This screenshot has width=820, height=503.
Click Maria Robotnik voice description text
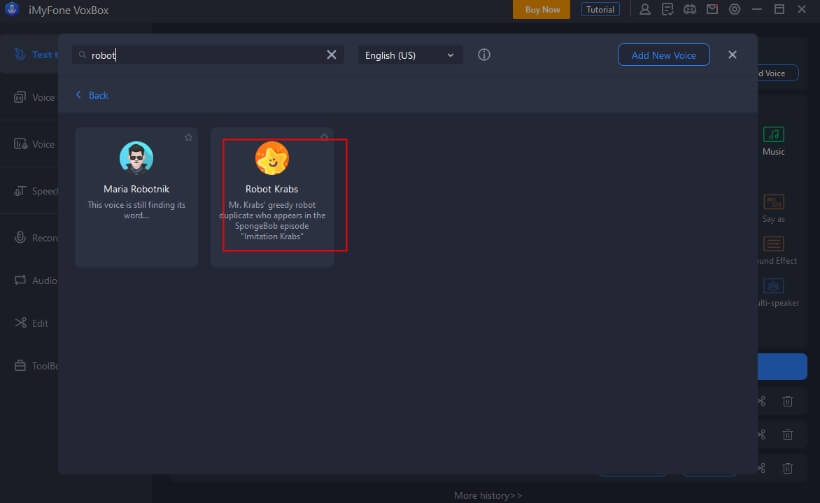click(136, 210)
